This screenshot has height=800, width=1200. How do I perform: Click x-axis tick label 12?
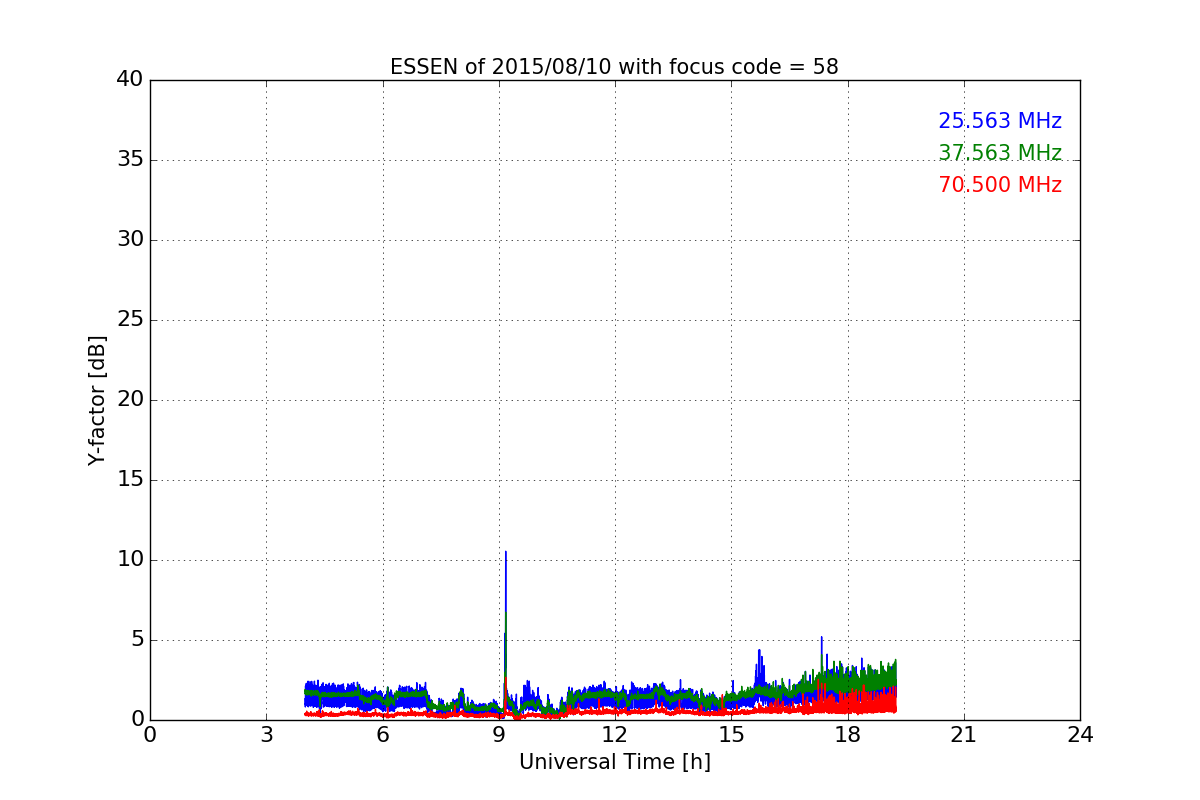click(x=615, y=734)
